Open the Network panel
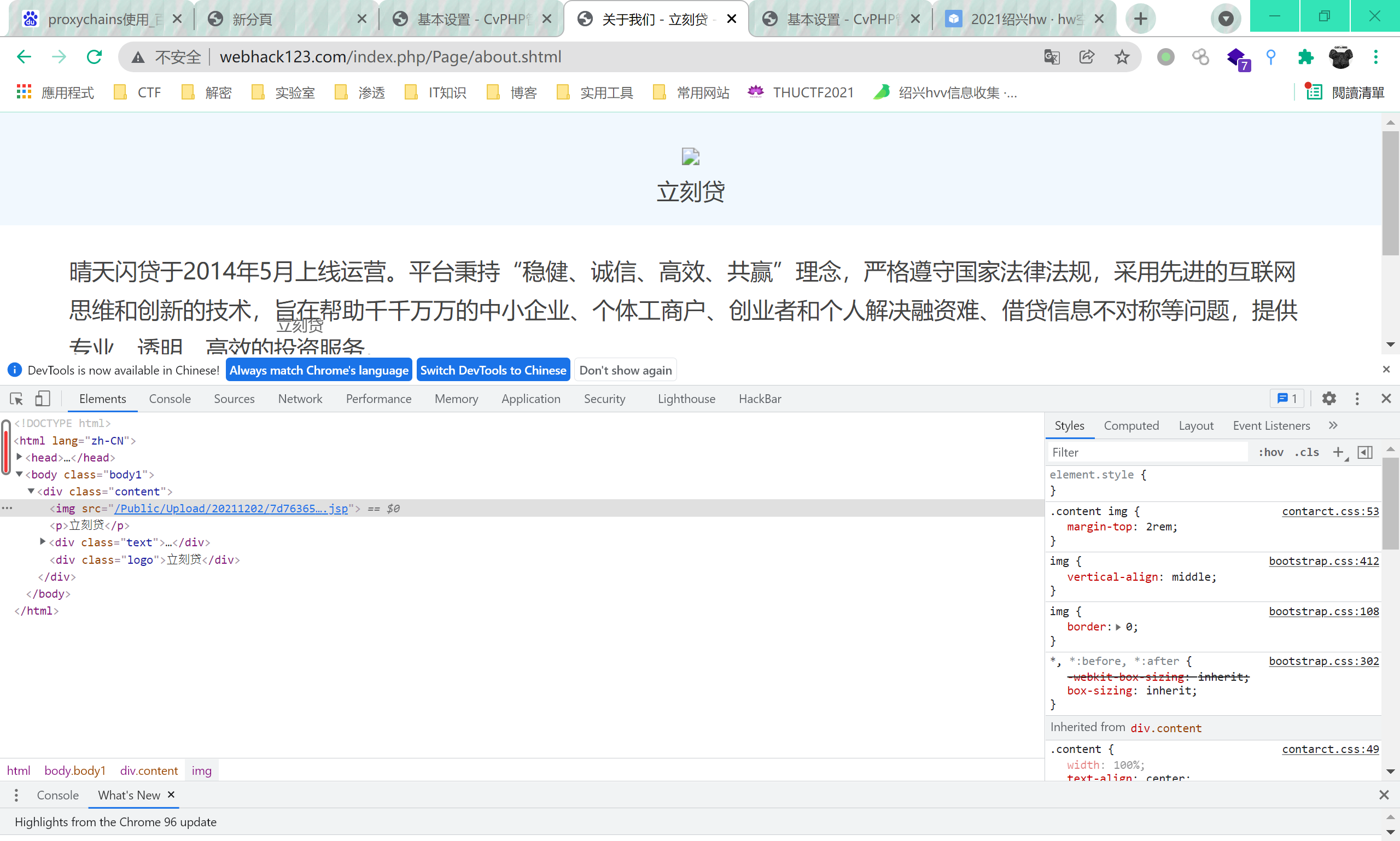Screen dimensions: 1400x841 [300, 399]
